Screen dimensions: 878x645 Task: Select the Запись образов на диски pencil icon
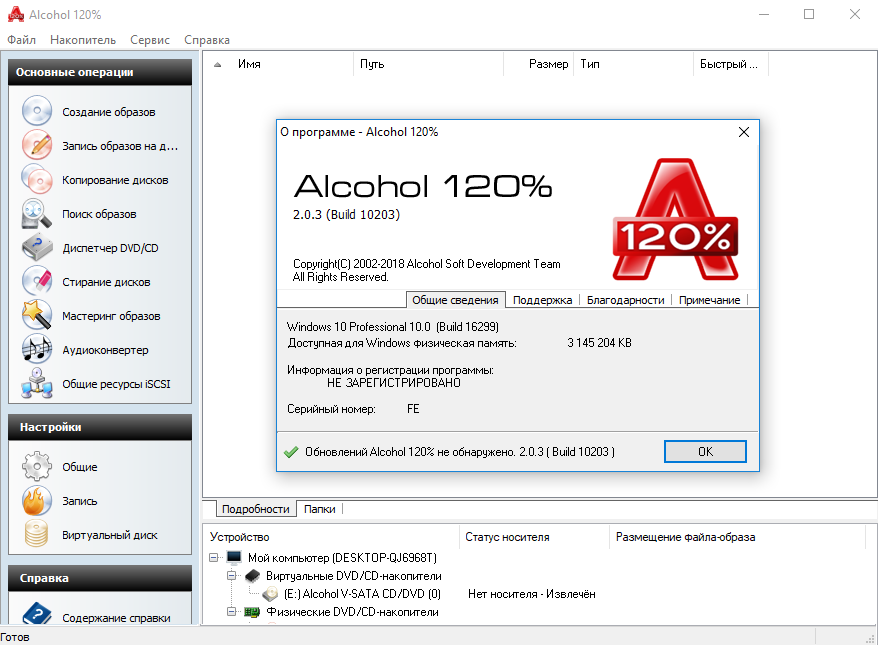click(x=37, y=145)
